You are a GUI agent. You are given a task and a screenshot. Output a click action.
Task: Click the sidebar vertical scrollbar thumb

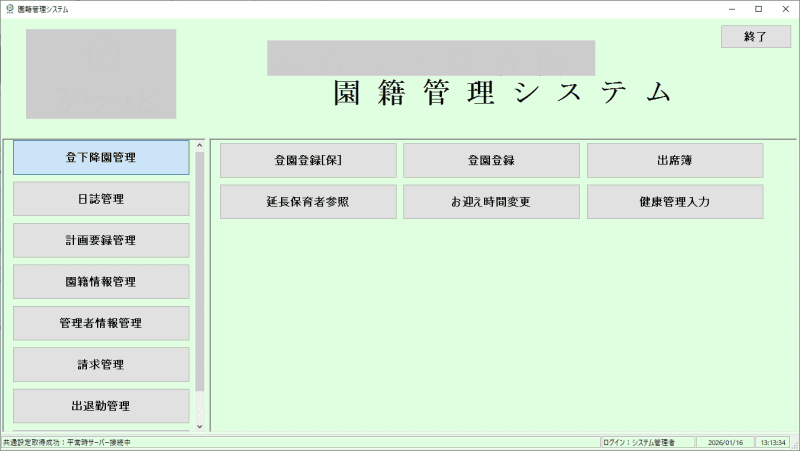coord(199,270)
